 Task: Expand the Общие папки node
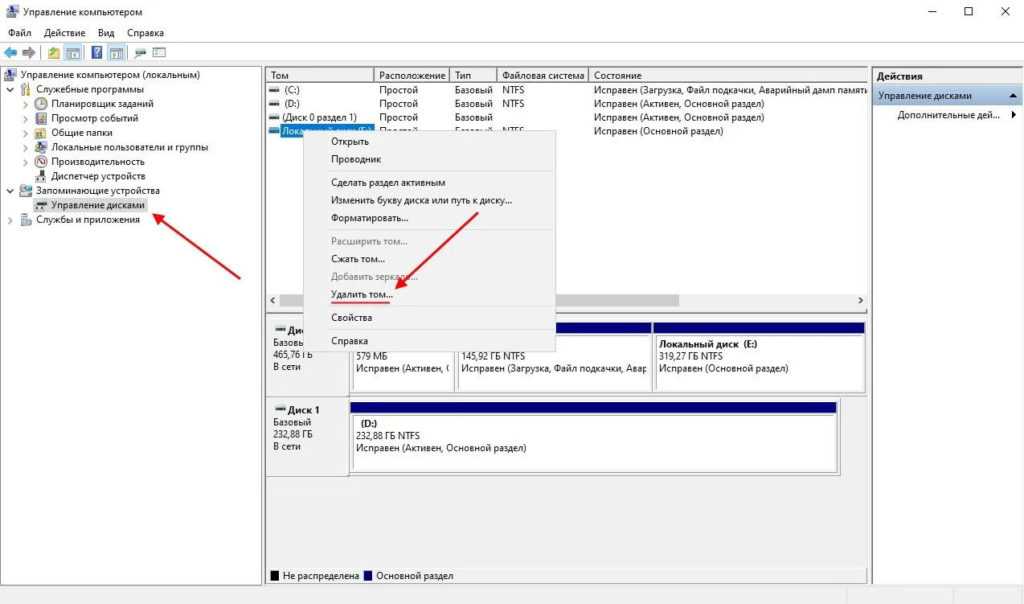tap(25, 133)
